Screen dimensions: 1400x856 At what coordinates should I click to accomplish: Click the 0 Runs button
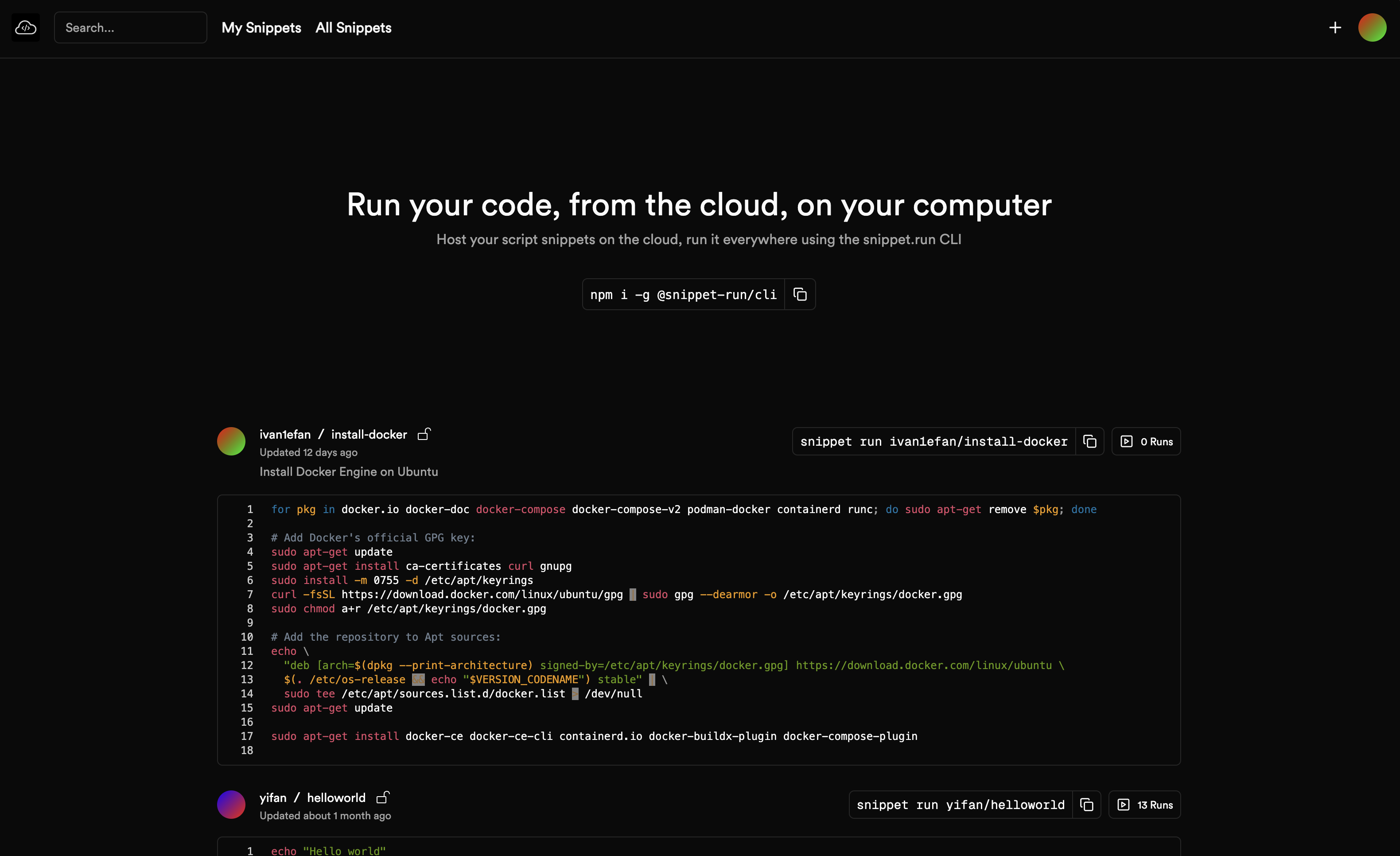pos(1145,441)
